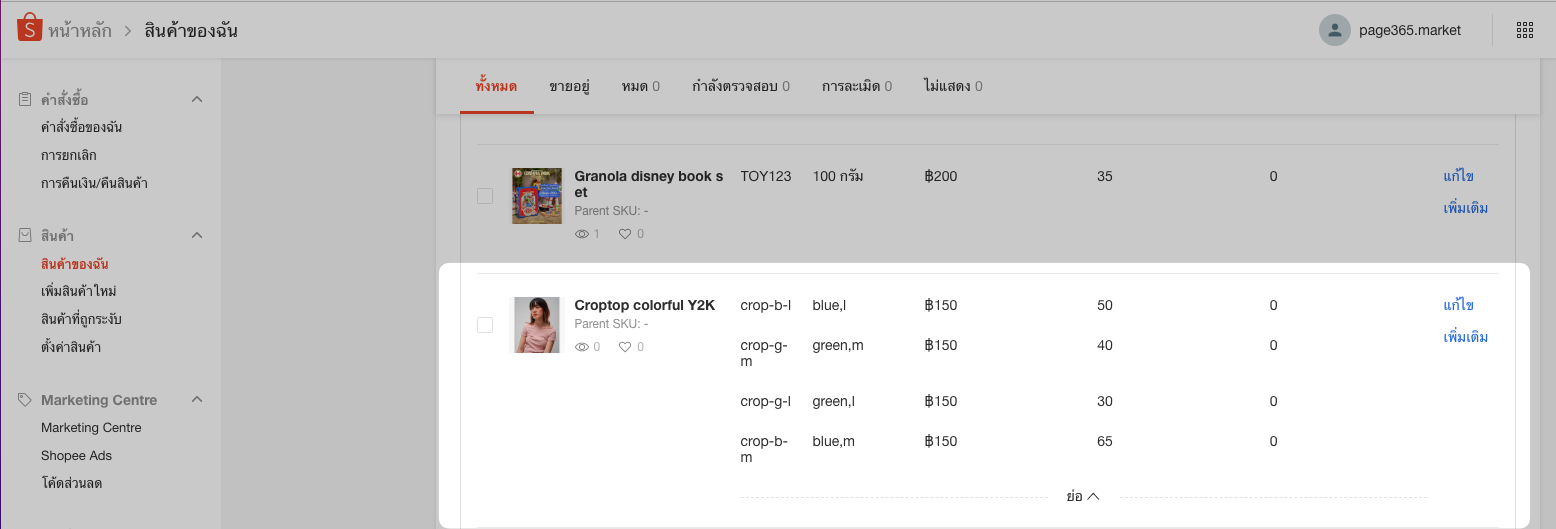Select the Croptop colorful Y2K checkbox
Image resolution: width=1556 pixels, height=529 pixels.
[485, 325]
